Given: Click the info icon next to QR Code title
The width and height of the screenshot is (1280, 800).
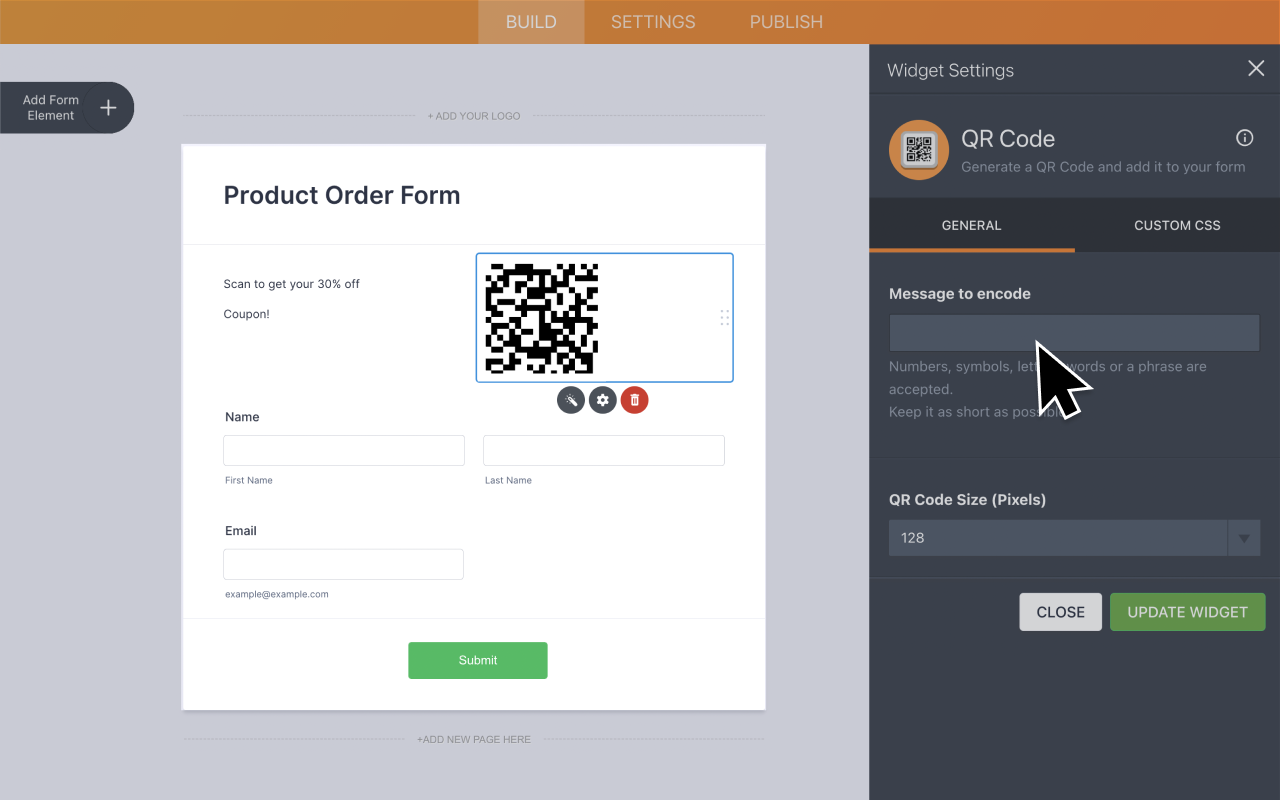Looking at the screenshot, I should [x=1244, y=138].
